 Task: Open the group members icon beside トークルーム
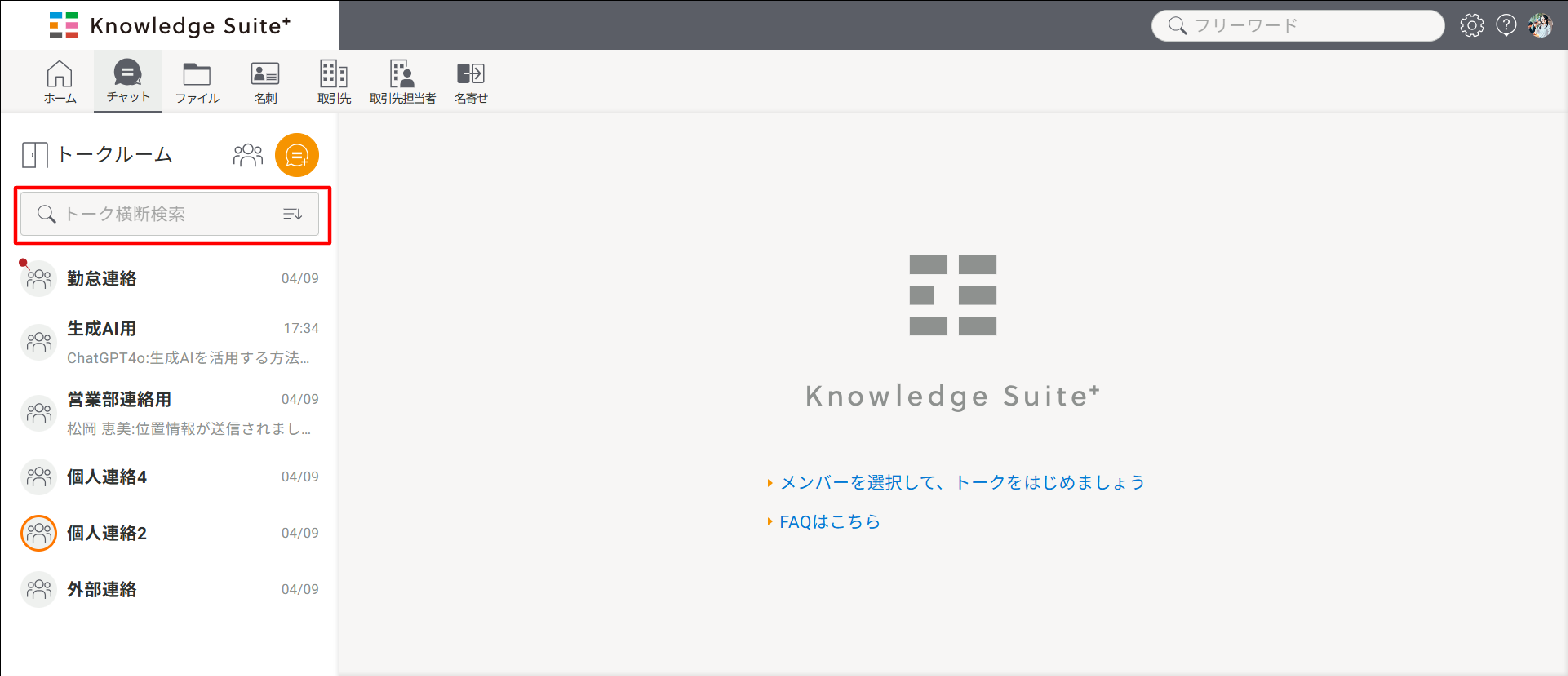pyautogui.click(x=248, y=155)
